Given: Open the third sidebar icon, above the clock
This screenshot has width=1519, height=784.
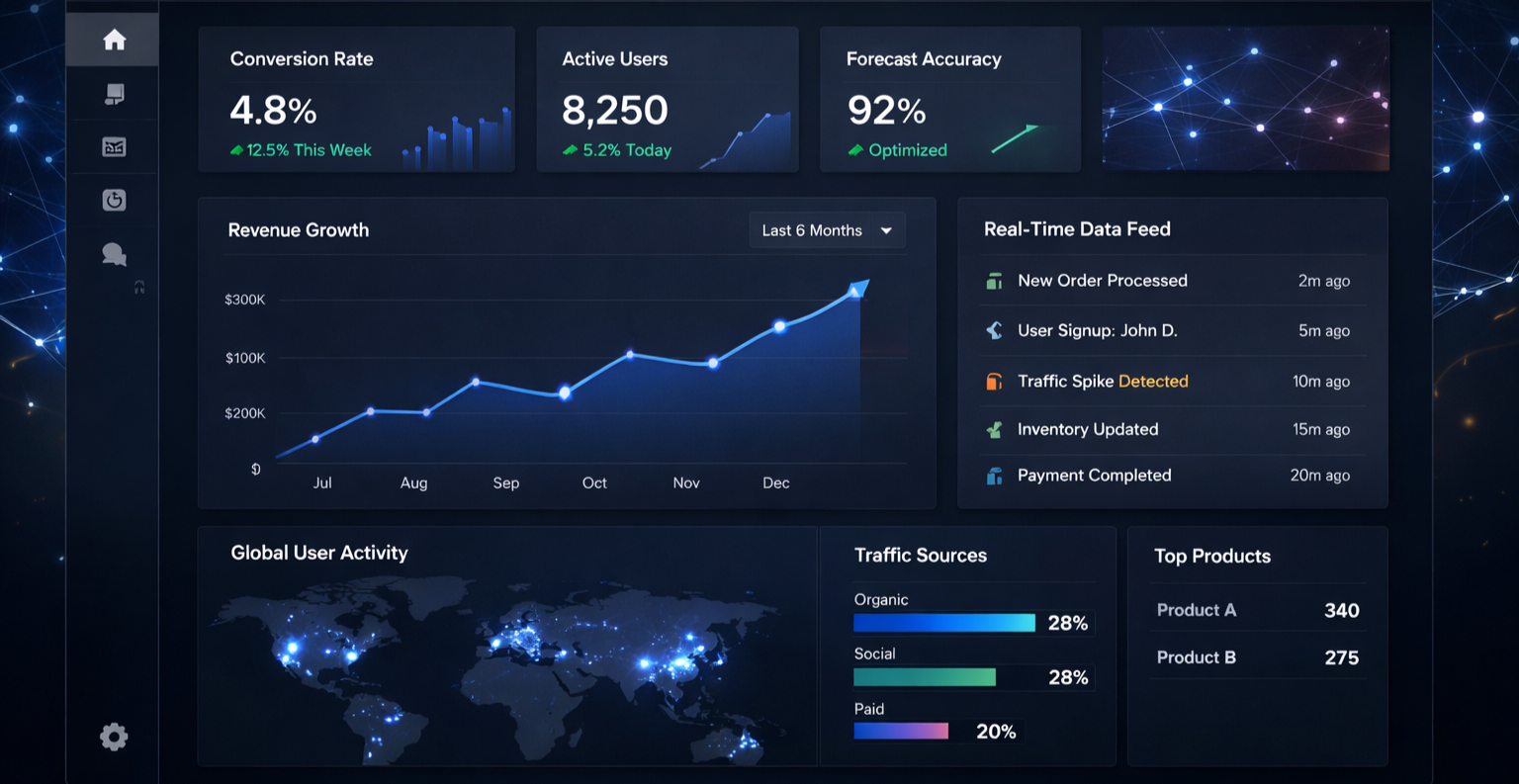Looking at the screenshot, I should [114, 147].
